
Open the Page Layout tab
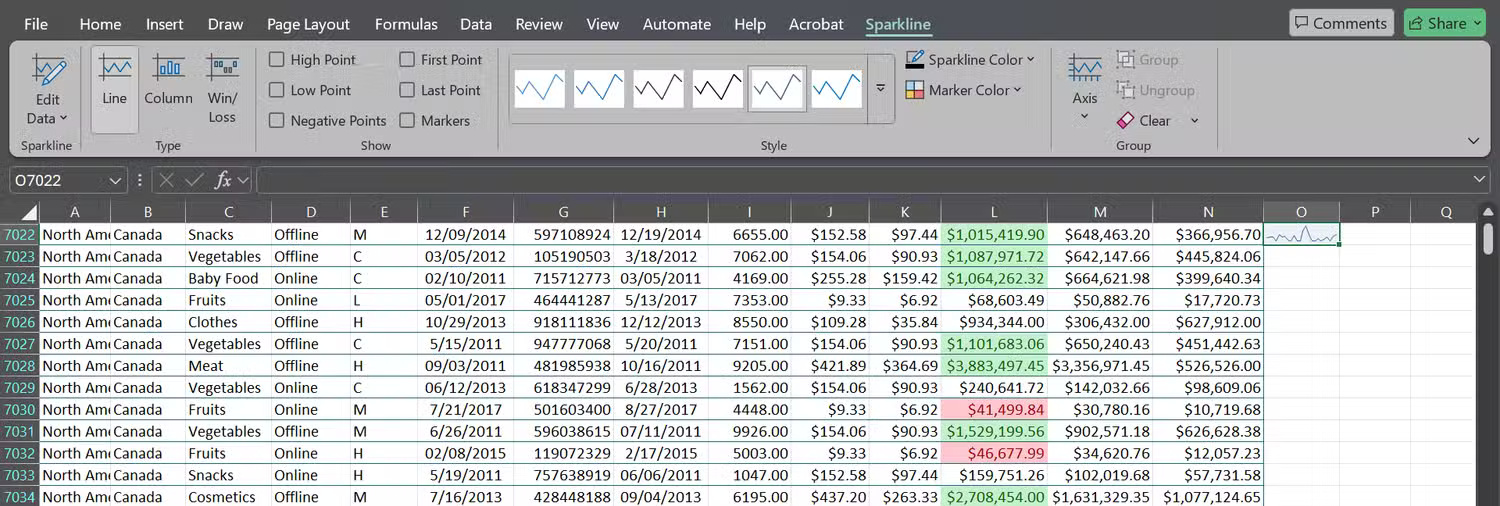(308, 24)
